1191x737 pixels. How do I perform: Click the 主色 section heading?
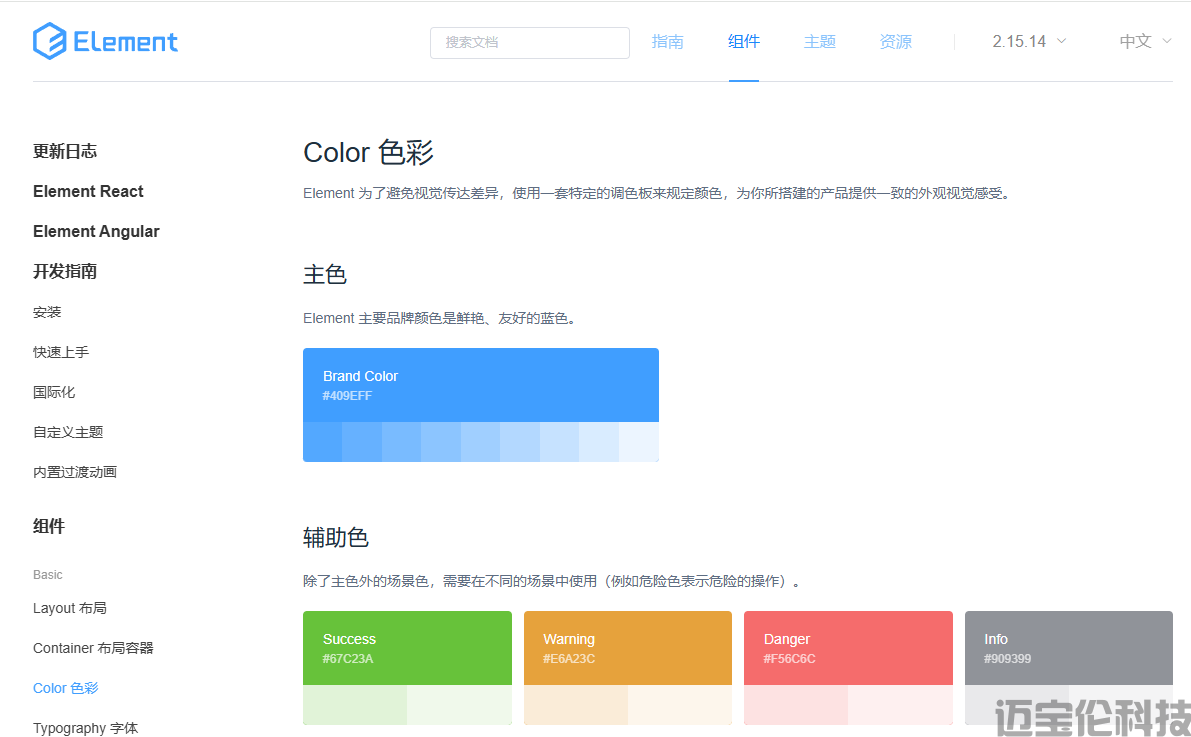click(x=325, y=274)
